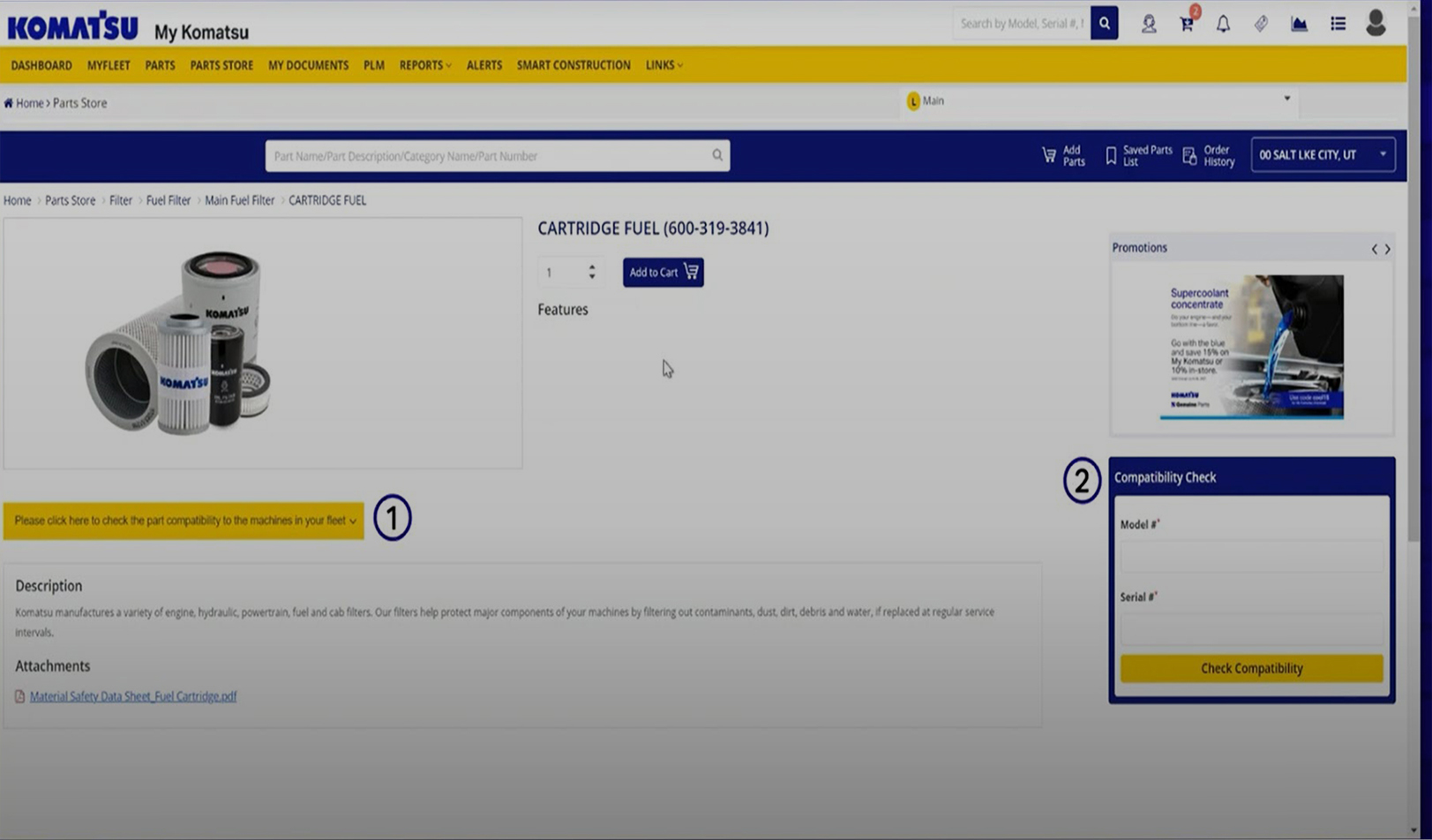Open the 00 SALT LKE CITY, UT location dropdown

1323,155
